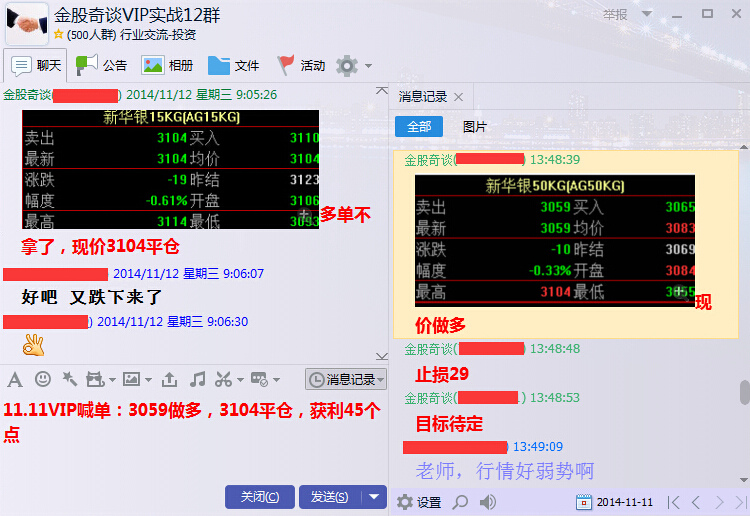Open the emoji picker
The image size is (750, 516).
pos(43,379)
